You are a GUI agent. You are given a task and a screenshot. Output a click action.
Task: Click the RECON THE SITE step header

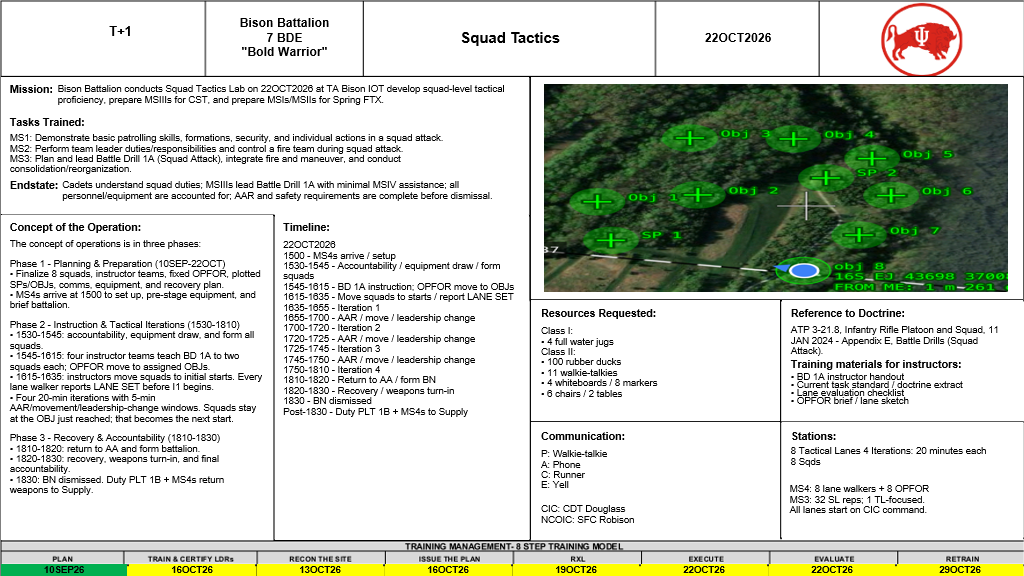[x=320, y=559]
